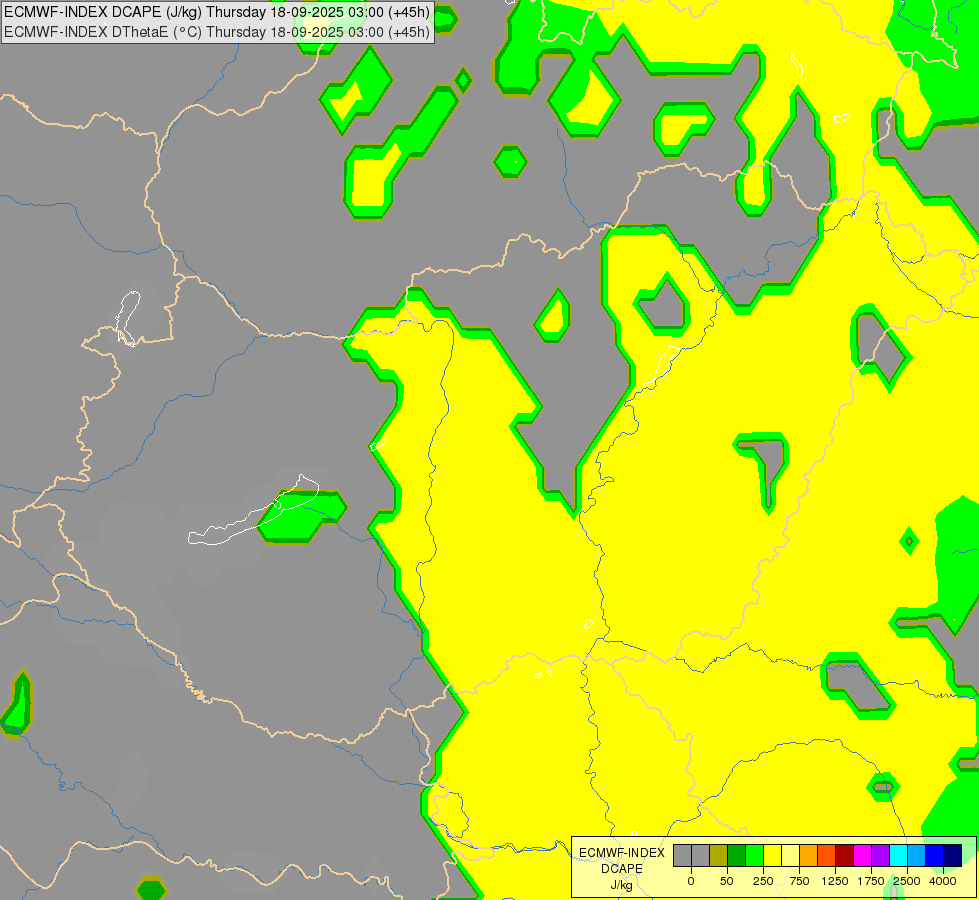Click the purple legend swatch
979x900 pixels.
pyautogui.click(x=880, y=856)
